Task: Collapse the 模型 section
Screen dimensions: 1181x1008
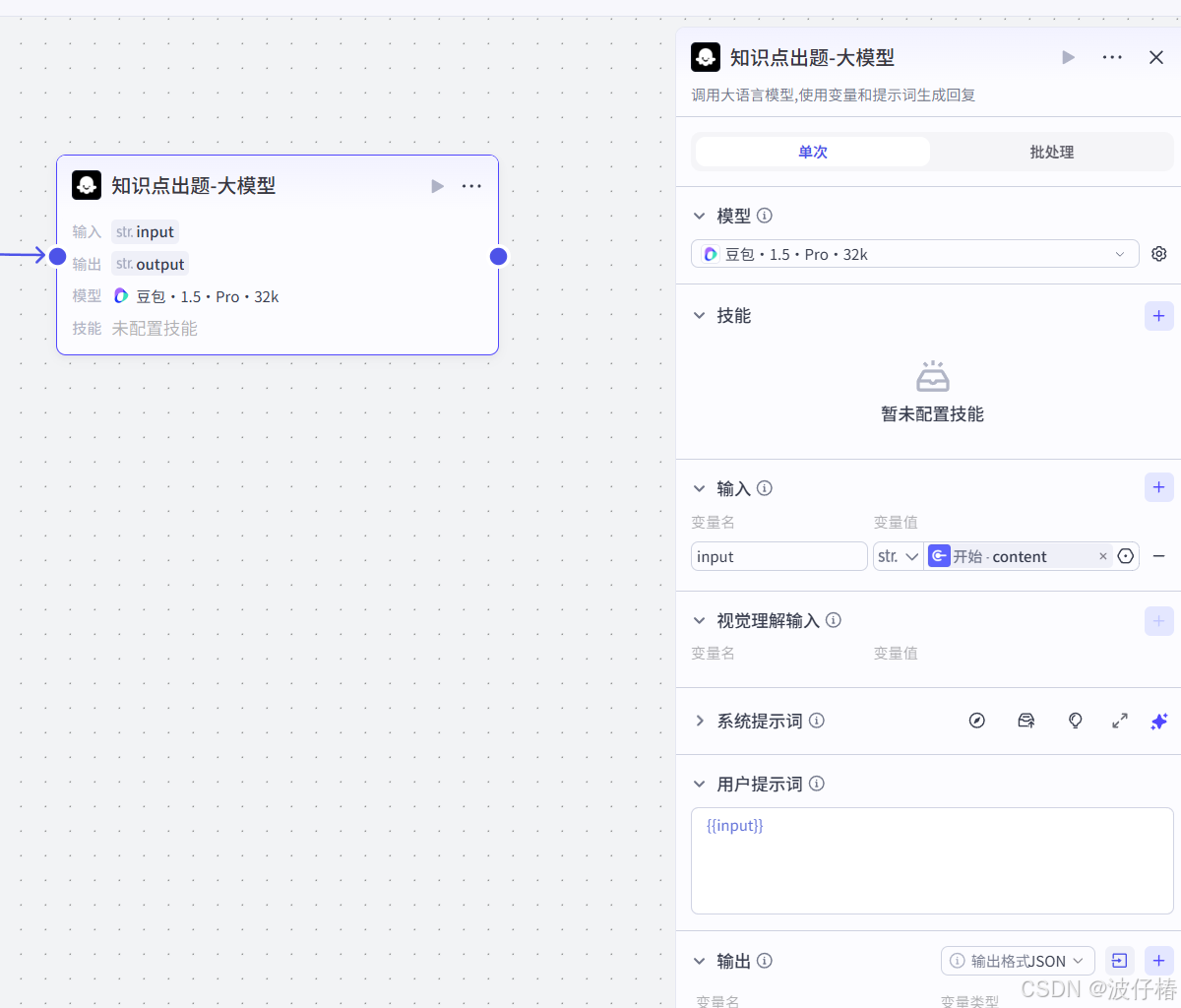Action: pos(700,216)
